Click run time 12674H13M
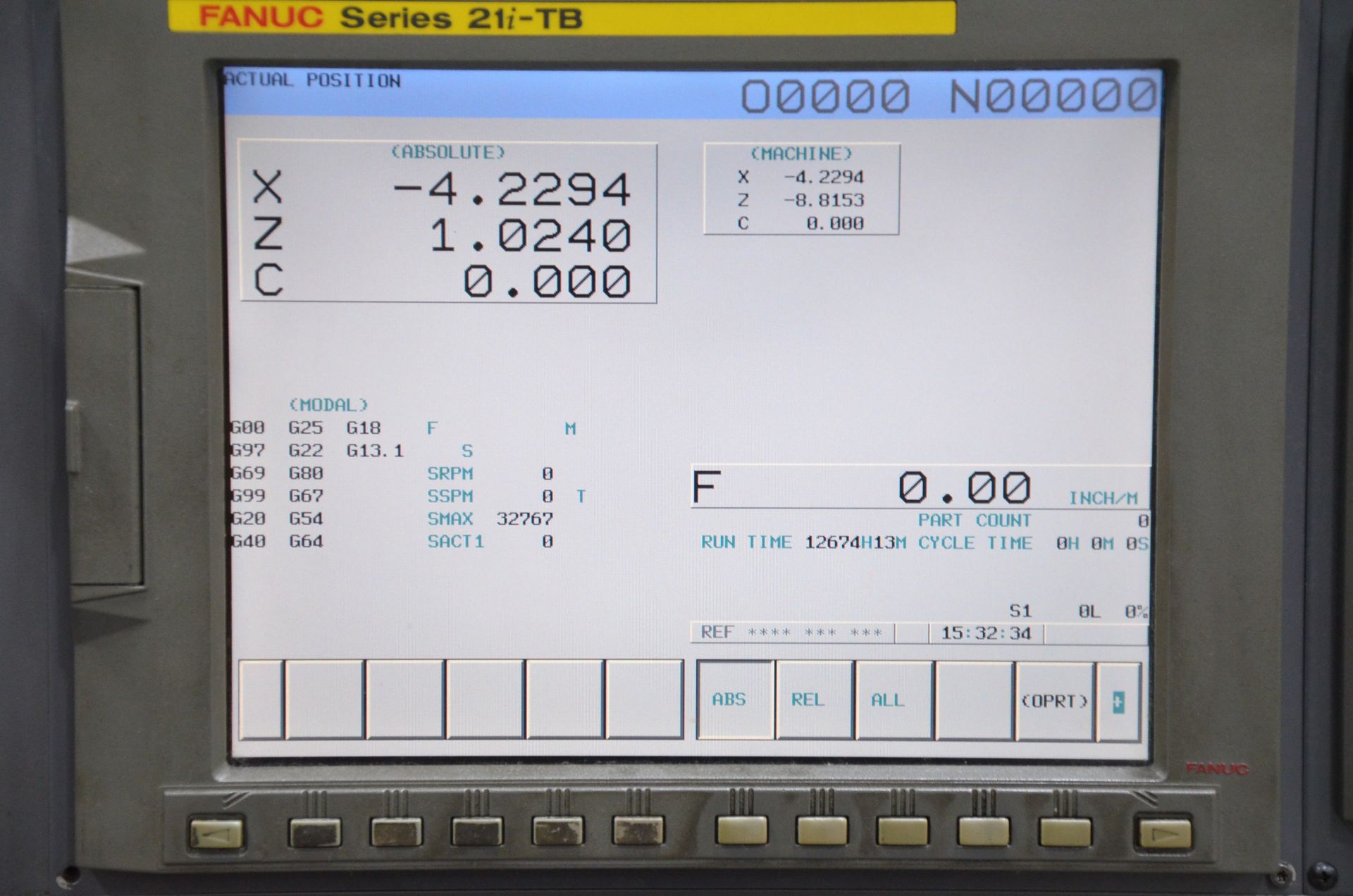The height and width of the screenshot is (896, 1353). coord(855,542)
